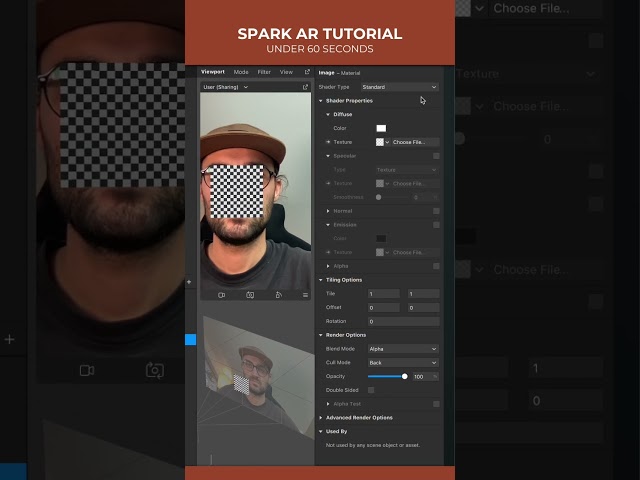Open the Blend Mode Alpha dropdown
640x480 pixels.
click(x=403, y=349)
